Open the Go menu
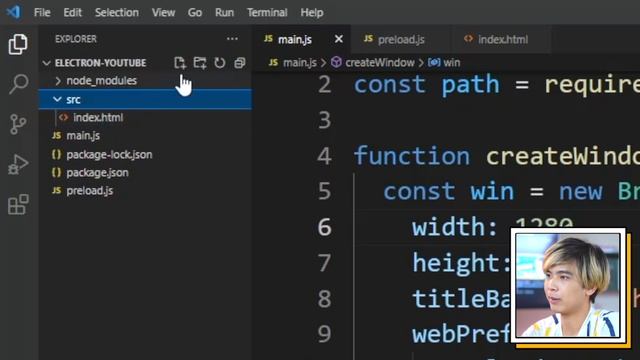640x360 pixels. click(195, 13)
